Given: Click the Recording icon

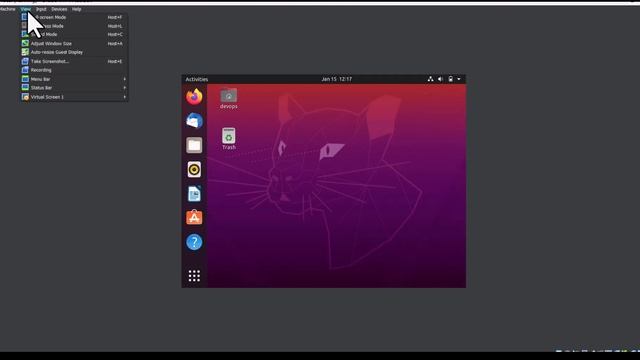Looking at the screenshot, I should coord(25,70).
